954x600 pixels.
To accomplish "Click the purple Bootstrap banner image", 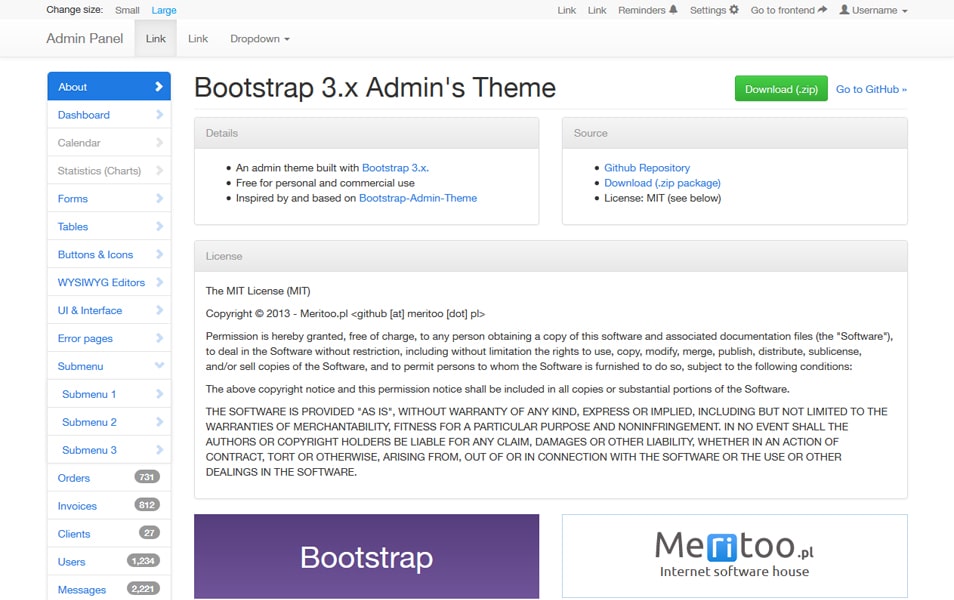I will point(366,556).
